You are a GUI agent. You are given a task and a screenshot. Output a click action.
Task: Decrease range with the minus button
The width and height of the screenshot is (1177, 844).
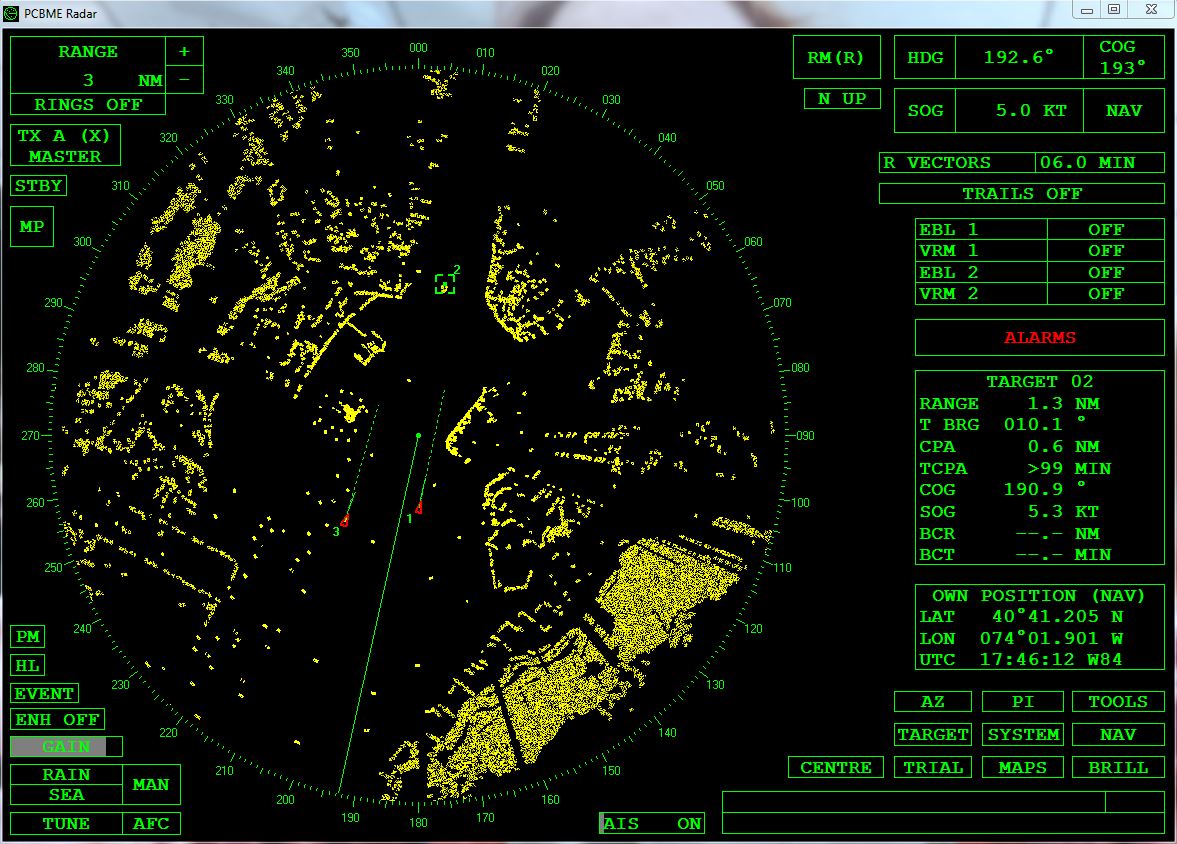pyautogui.click(x=184, y=79)
